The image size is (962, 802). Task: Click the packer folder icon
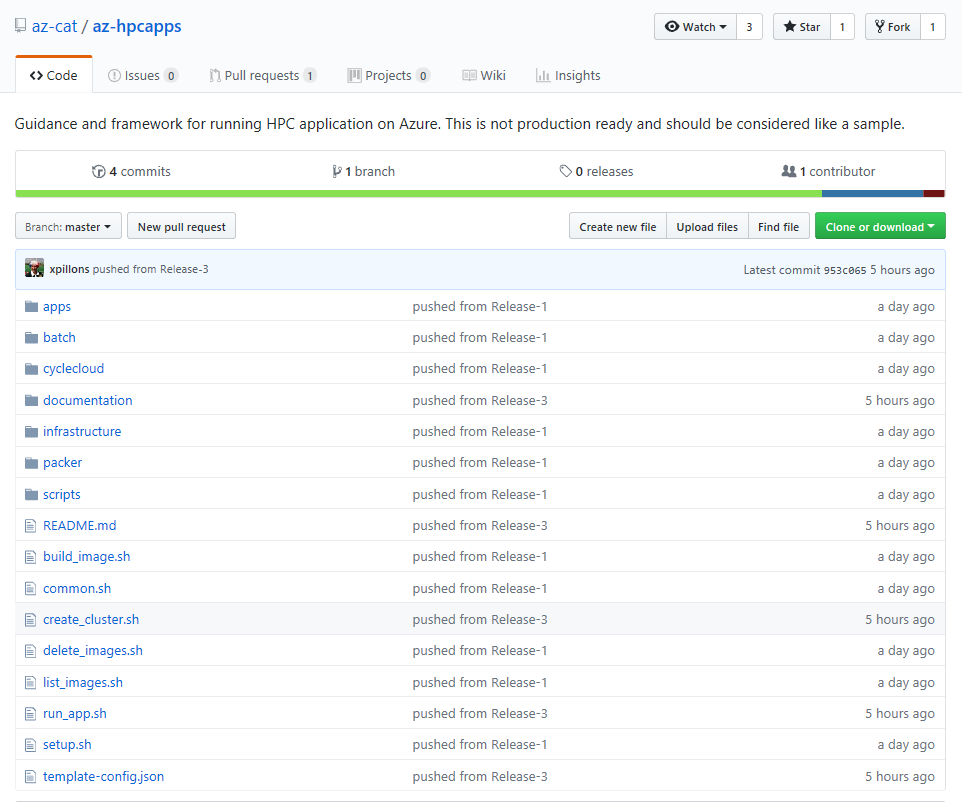pyautogui.click(x=31, y=463)
